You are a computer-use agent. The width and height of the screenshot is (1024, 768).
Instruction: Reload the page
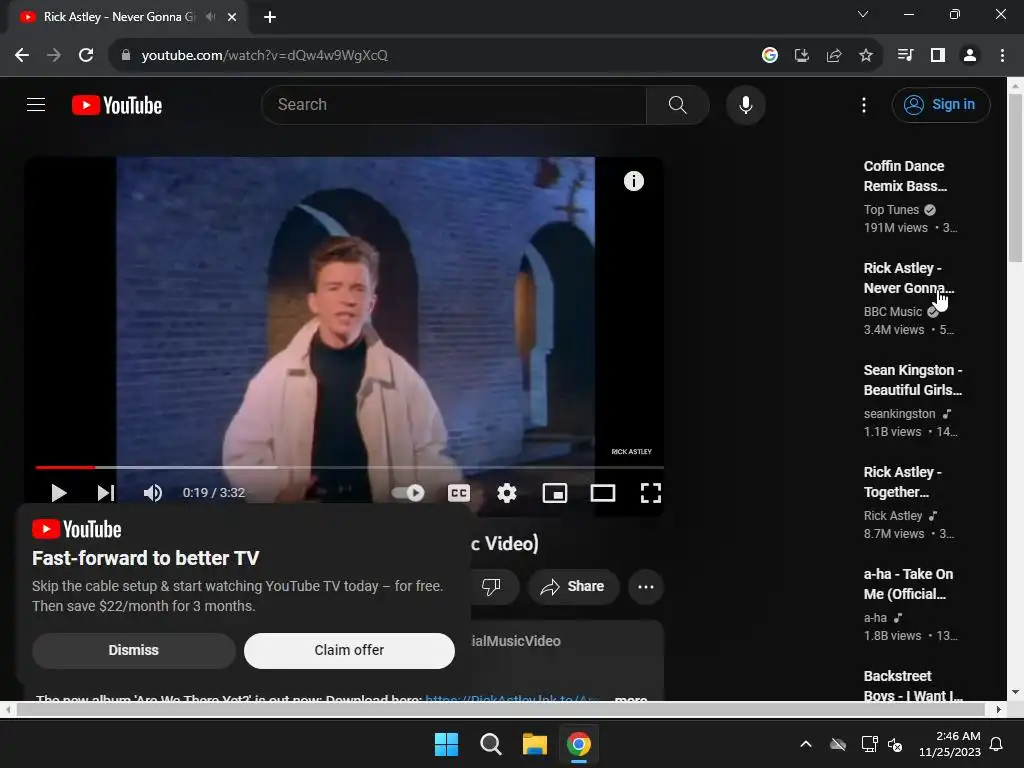click(86, 56)
